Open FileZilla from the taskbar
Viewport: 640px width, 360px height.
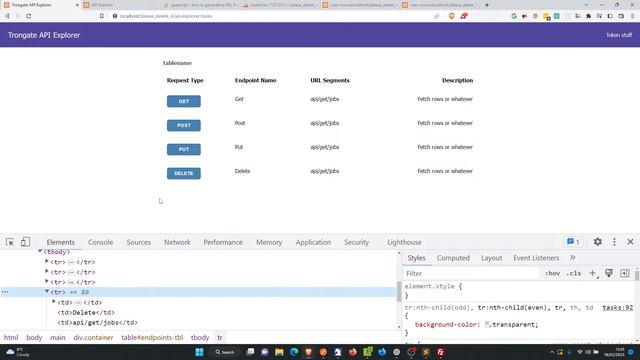tap(440, 352)
